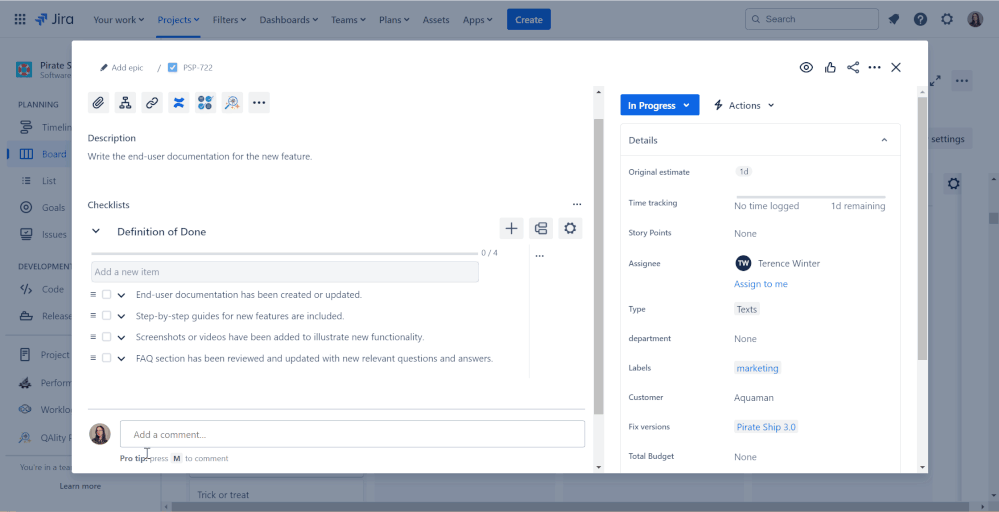Collapse the Details panel
The image size is (999, 512).
(x=884, y=140)
